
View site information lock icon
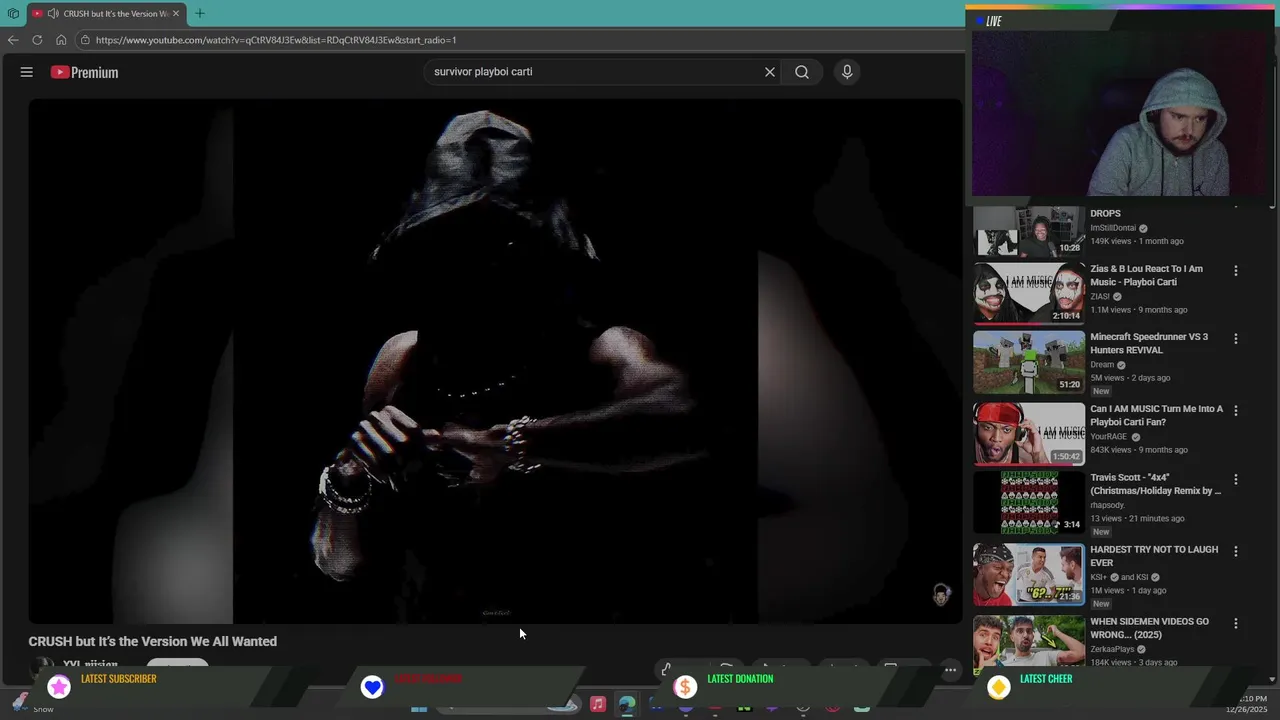coord(86,40)
